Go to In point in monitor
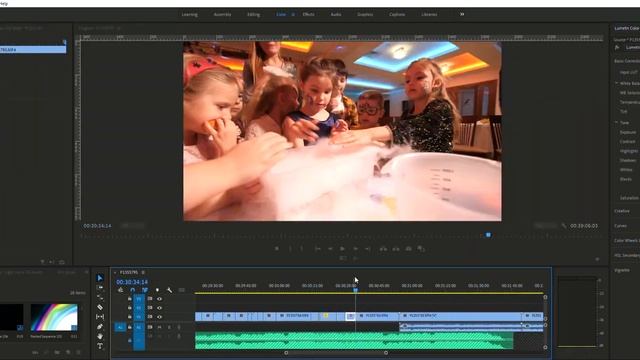This screenshot has height=360, width=640. coord(318,249)
